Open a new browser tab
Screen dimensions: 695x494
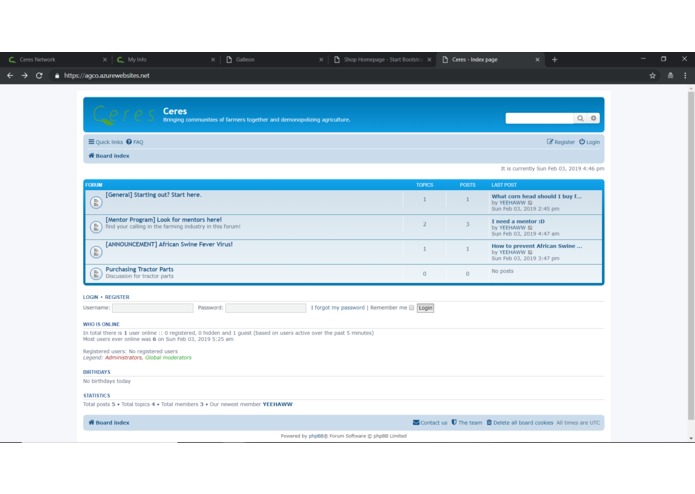click(554, 59)
